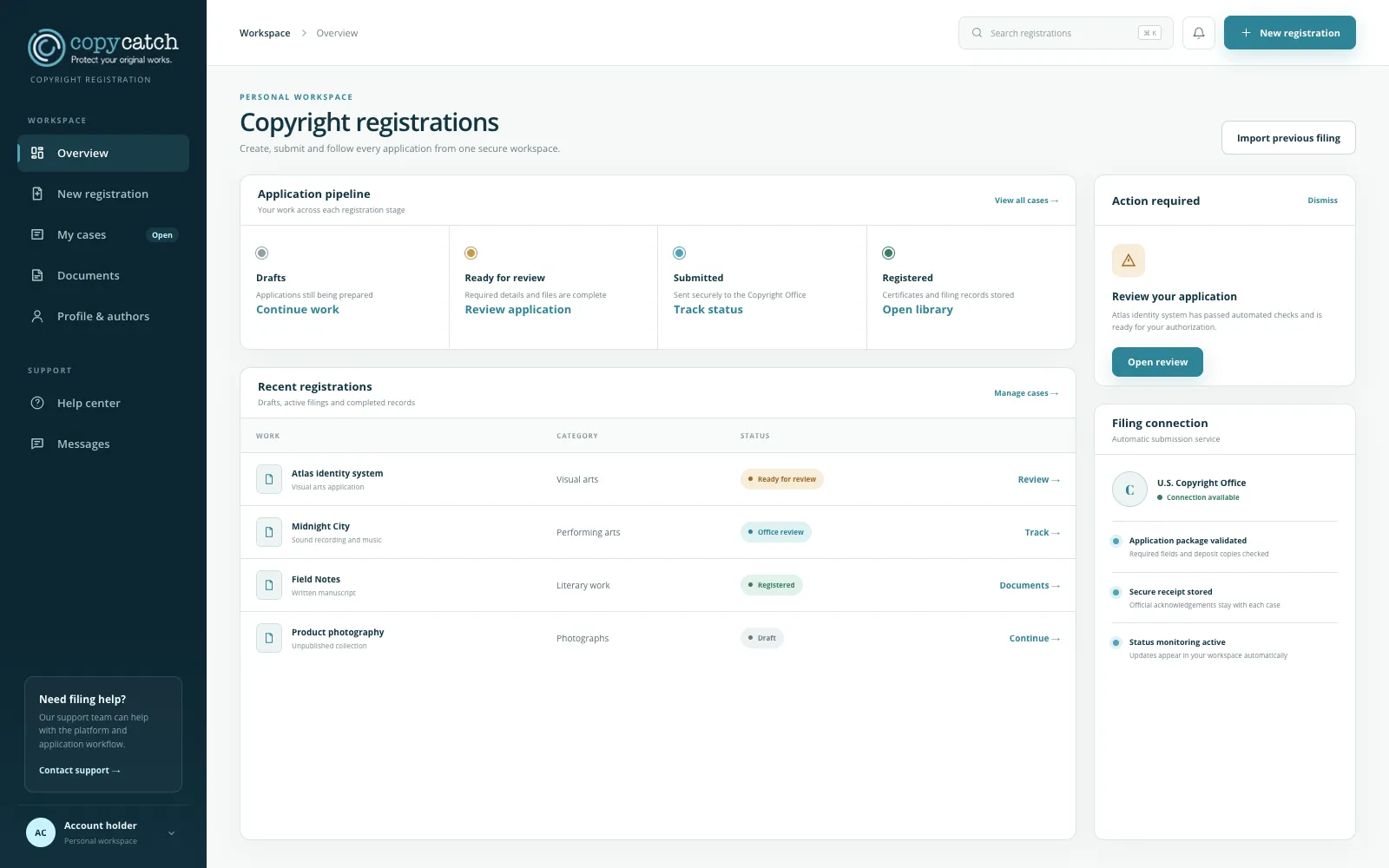The image size is (1389, 868).
Task: Click the Ready for review status pill
Action: click(782, 479)
